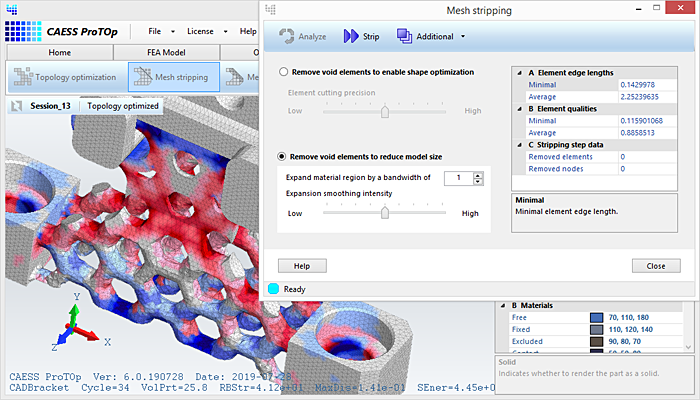Click the Additional stacked-windows icon
Image resolution: width=700 pixels, height=400 pixels.
(x=405, y=37)
